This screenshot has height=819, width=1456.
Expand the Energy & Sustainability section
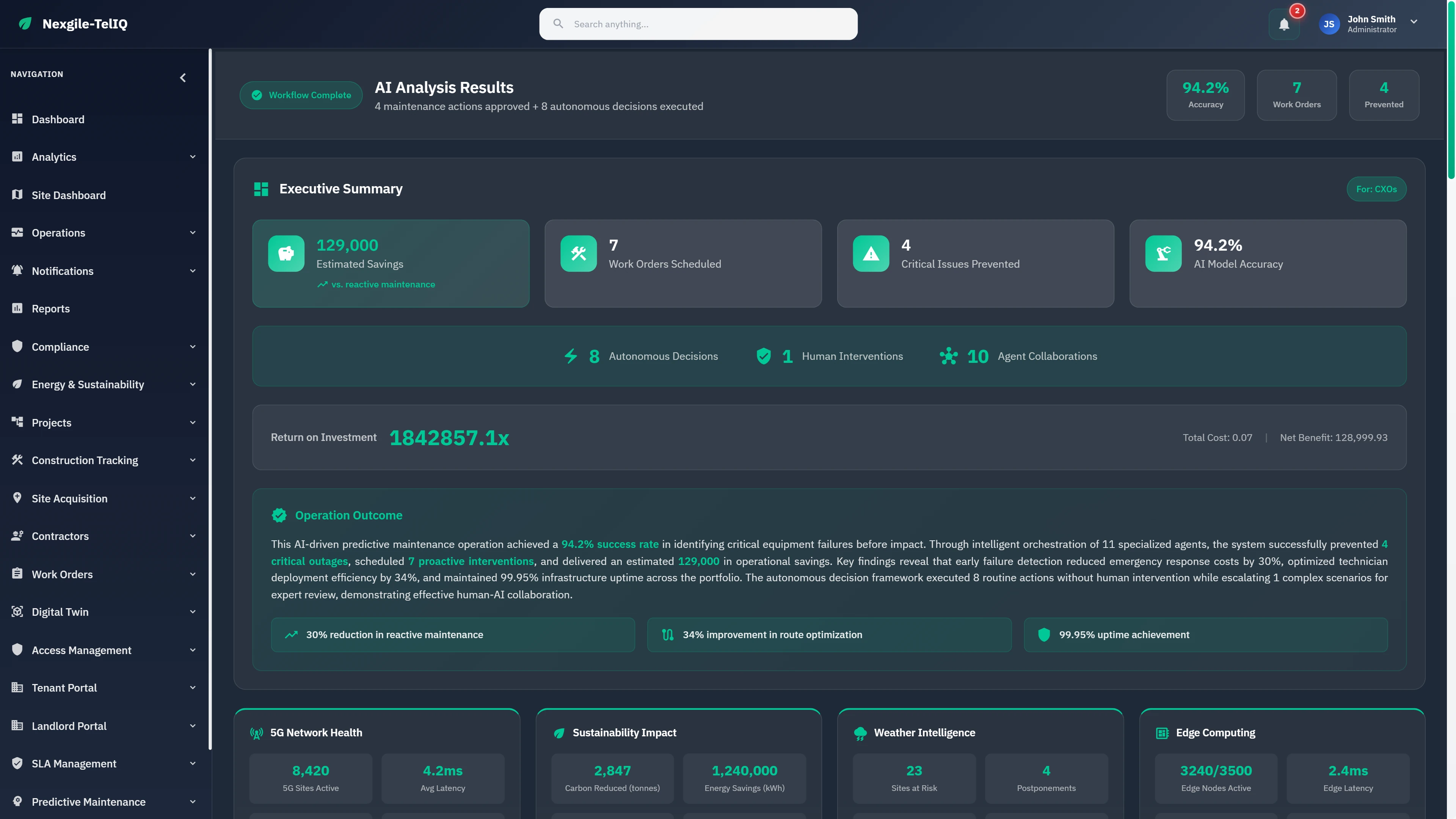pyautogui.click(x=193, y=384)
